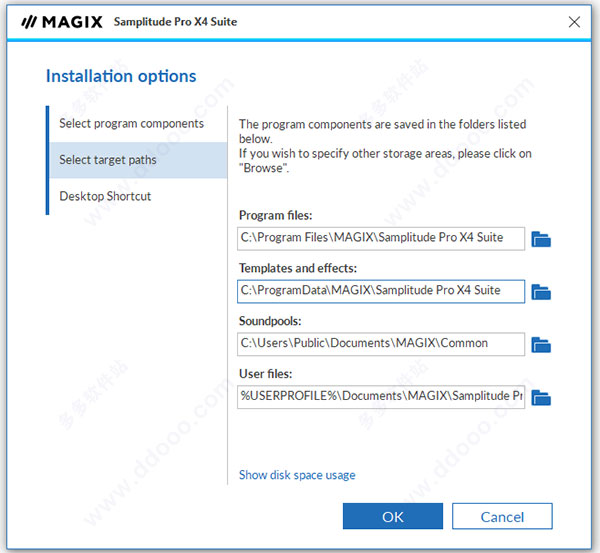Confirm installation options with OK
This screenshot has width=600, height=553.
tap(393, 517)
